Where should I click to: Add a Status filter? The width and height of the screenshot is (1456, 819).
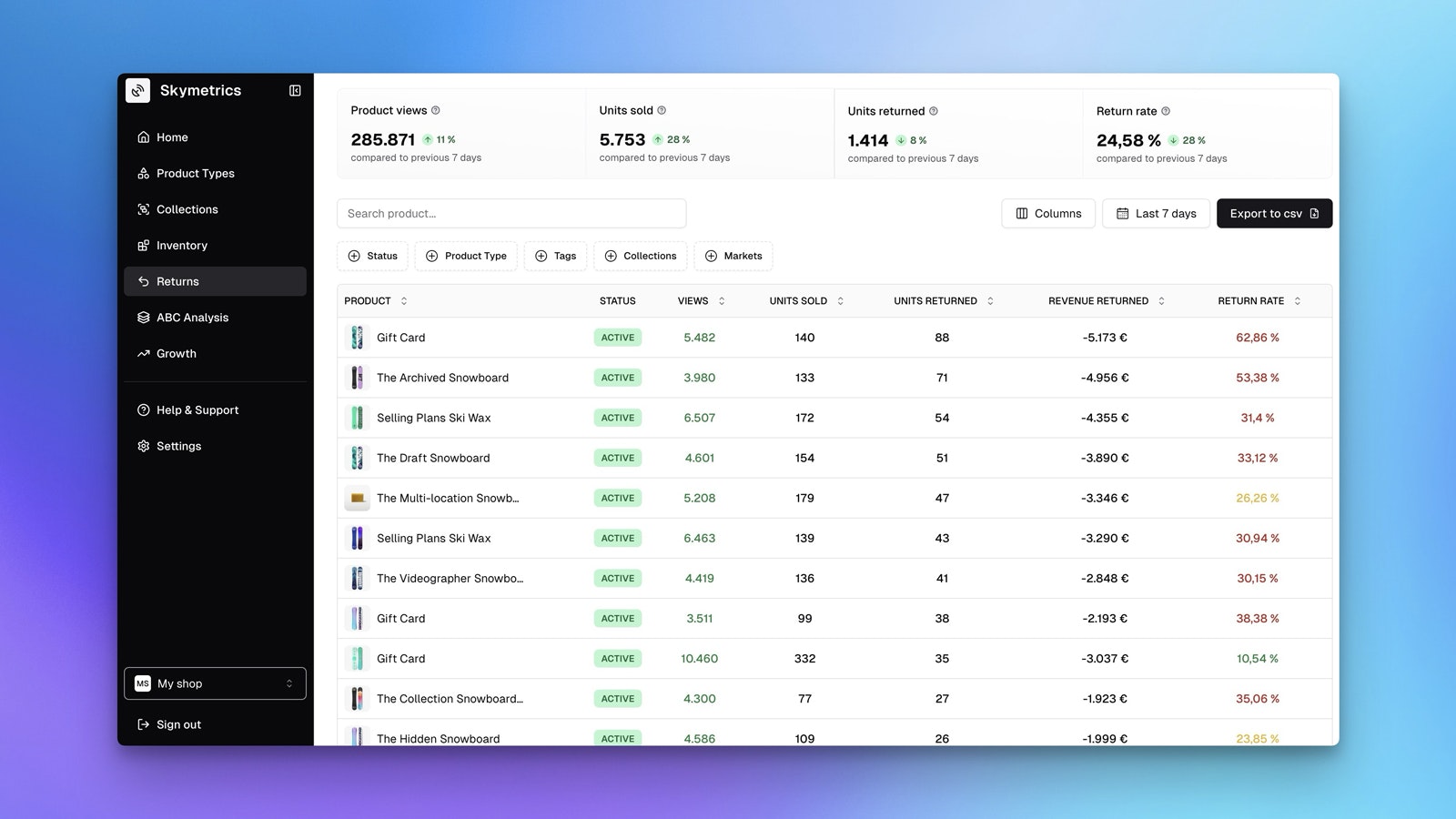coord(373,256)
